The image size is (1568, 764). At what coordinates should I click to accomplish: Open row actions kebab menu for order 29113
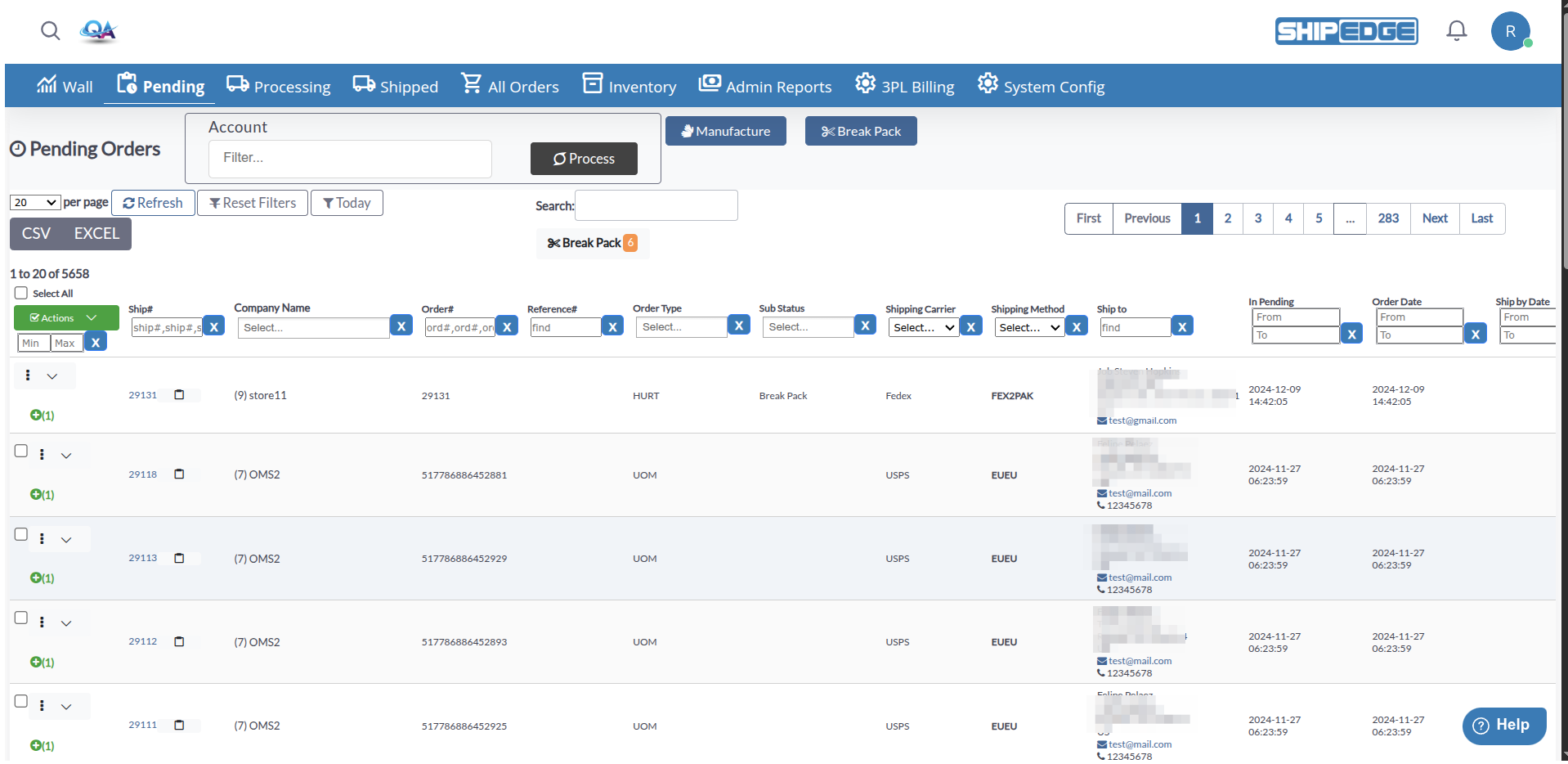(42, 538)
